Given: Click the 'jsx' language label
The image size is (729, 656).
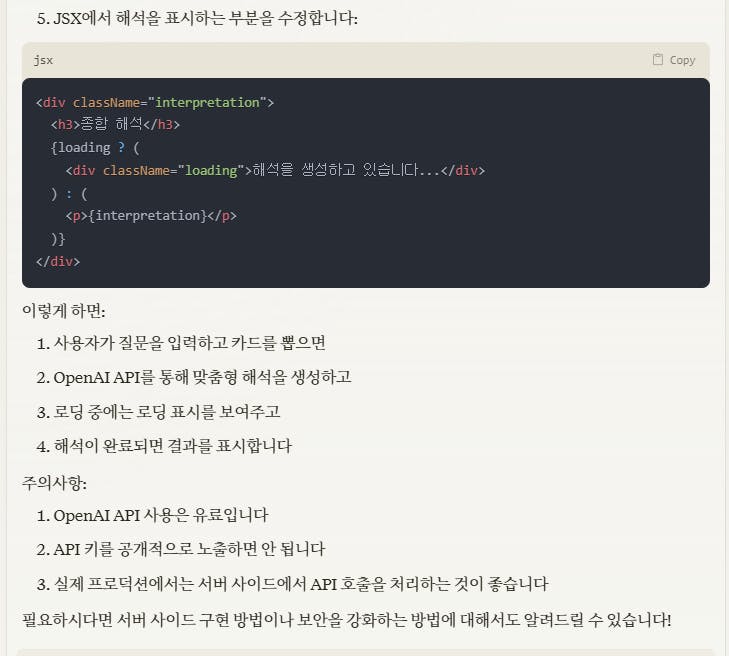Looking at the screenshot, I should click(43, 60).
